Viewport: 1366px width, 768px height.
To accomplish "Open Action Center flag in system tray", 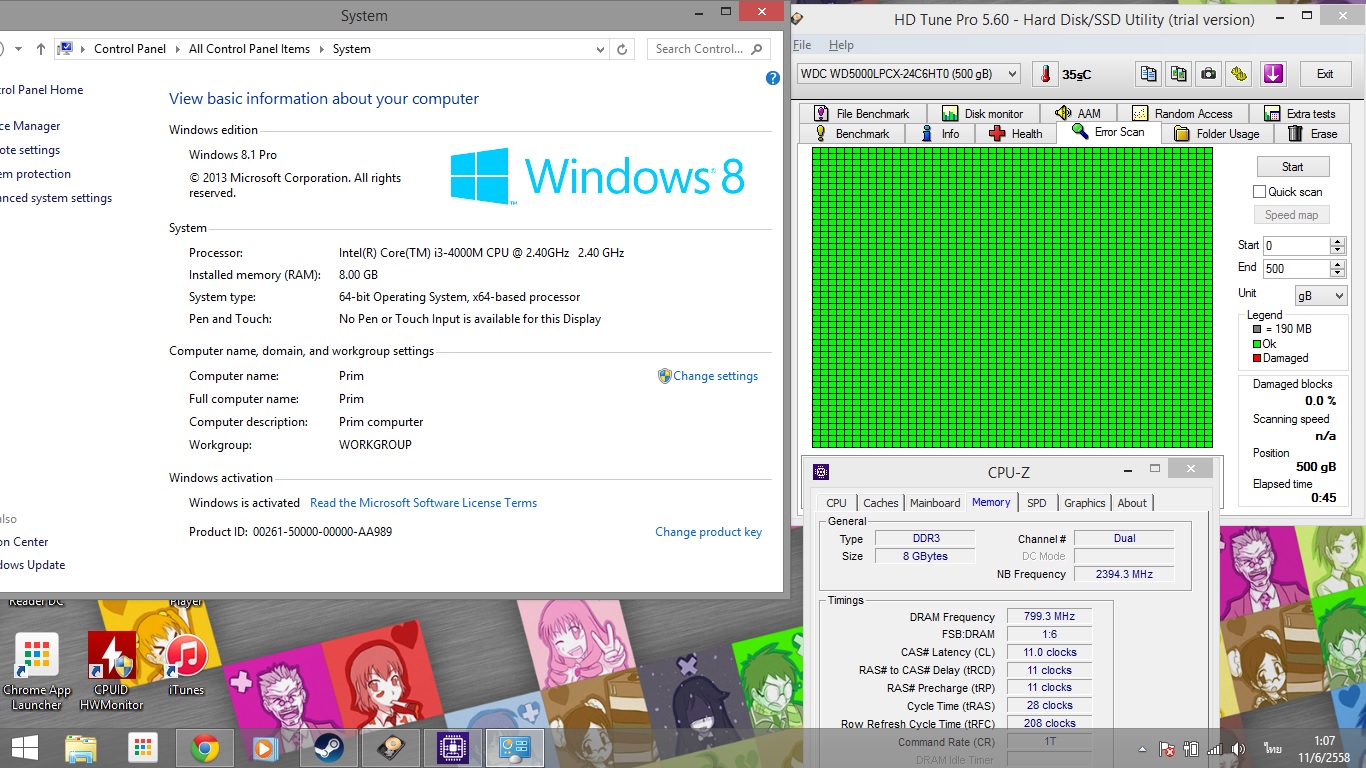I will (x=1167, y=749).
